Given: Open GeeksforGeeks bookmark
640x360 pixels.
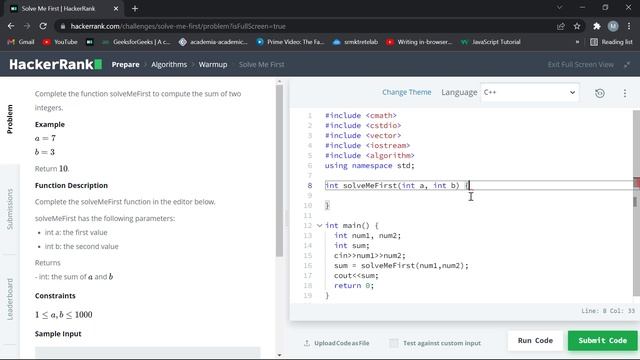Looking at the screenshot, I should point(136,42).
